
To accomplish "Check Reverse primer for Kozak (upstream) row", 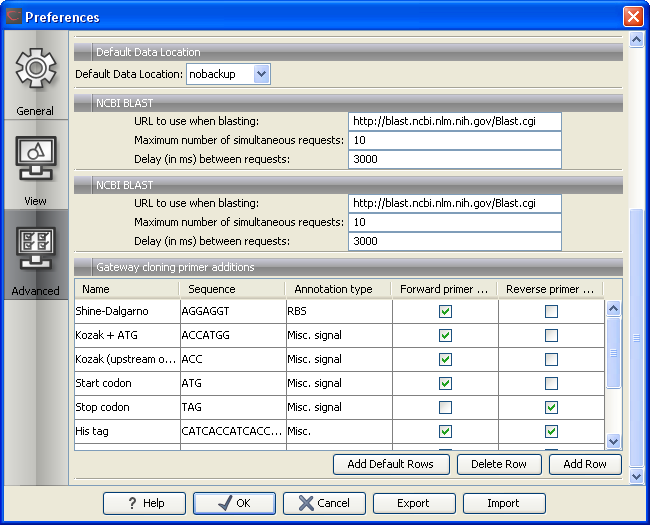I will coord(551,360).
